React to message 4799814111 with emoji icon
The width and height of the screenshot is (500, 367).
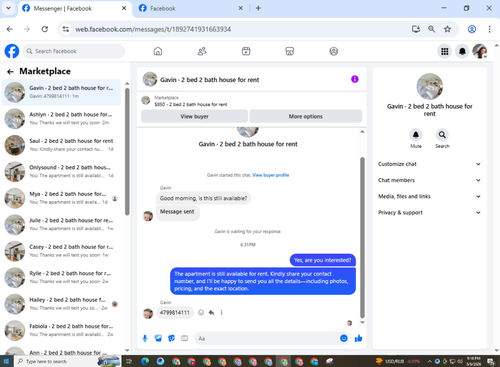pos(201,313)
